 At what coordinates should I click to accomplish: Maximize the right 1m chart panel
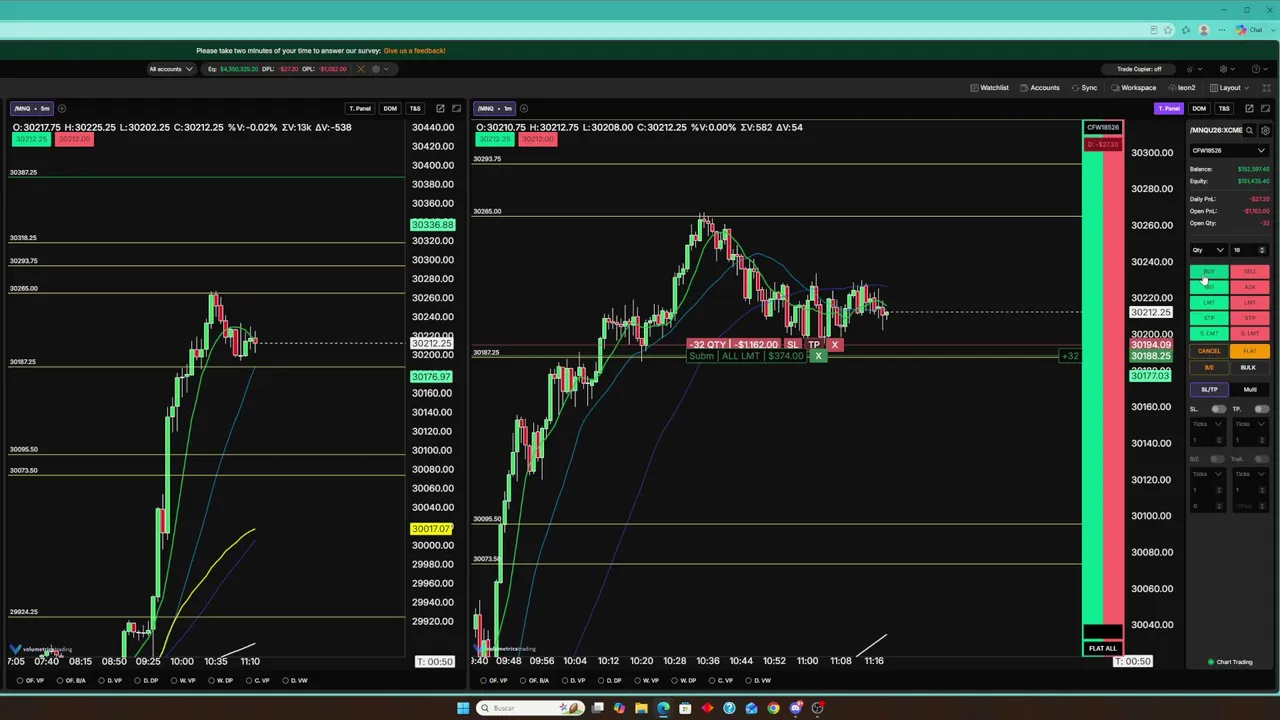pyautogui.click(x=1267, y=108)
